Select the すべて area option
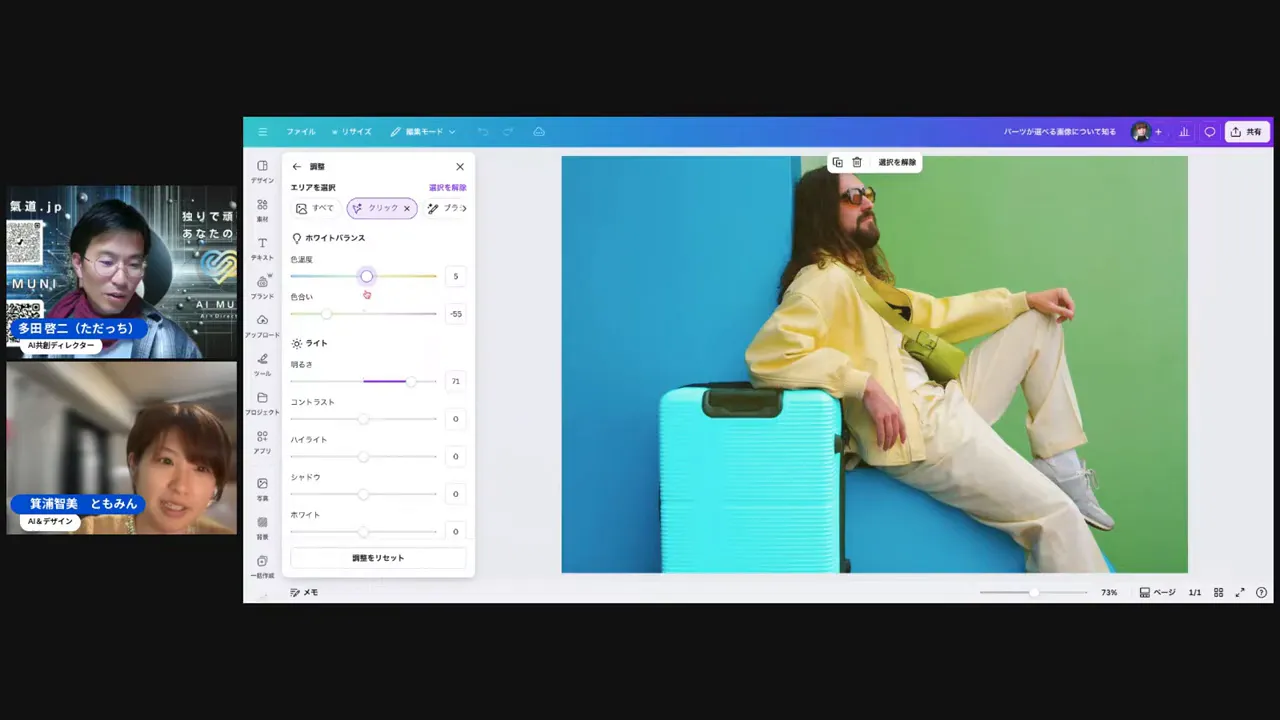Image resolution: width=1280 pixels, height=720 pixels. tap(315, 208)
